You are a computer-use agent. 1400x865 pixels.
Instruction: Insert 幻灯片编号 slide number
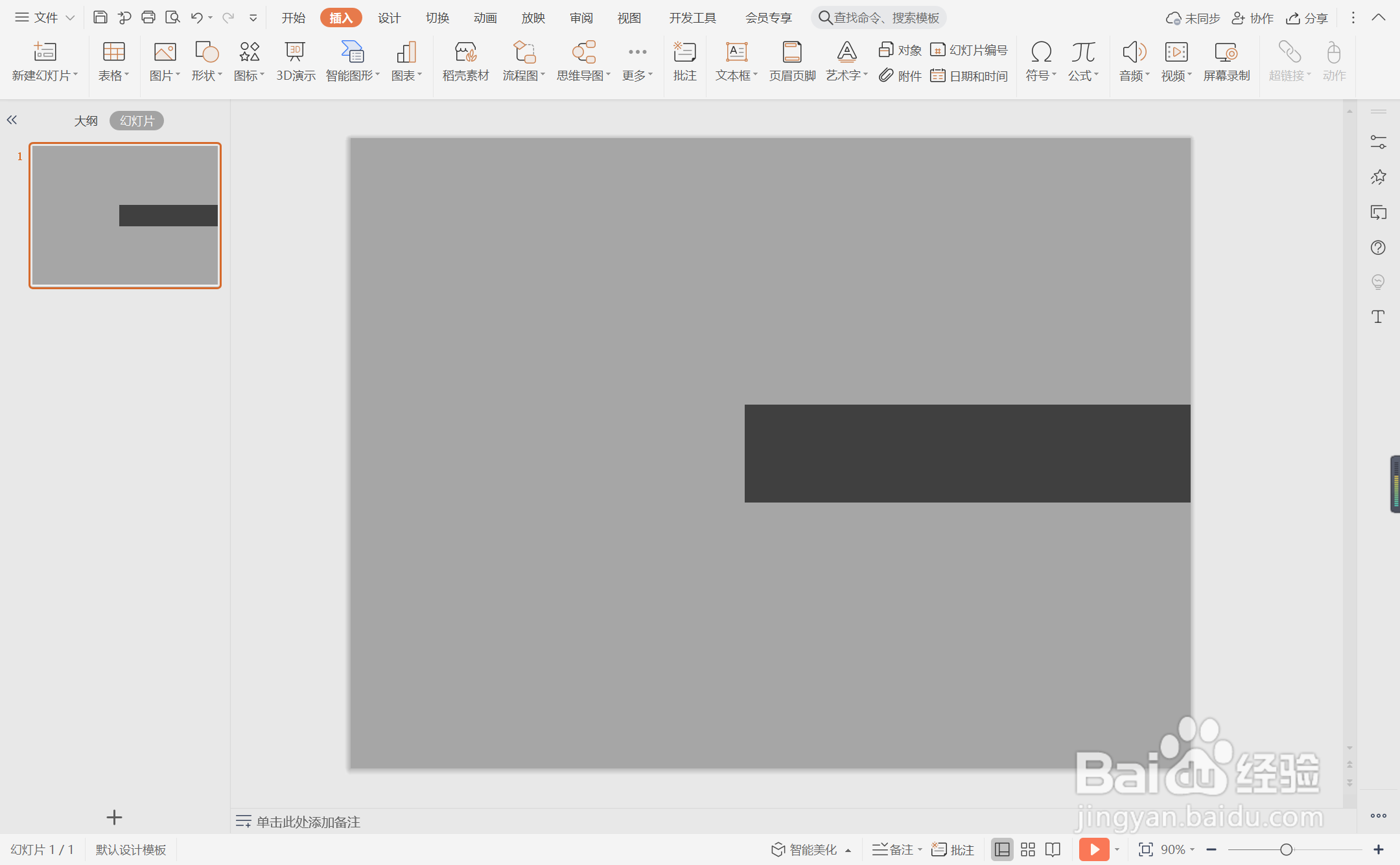click(969, 50)
